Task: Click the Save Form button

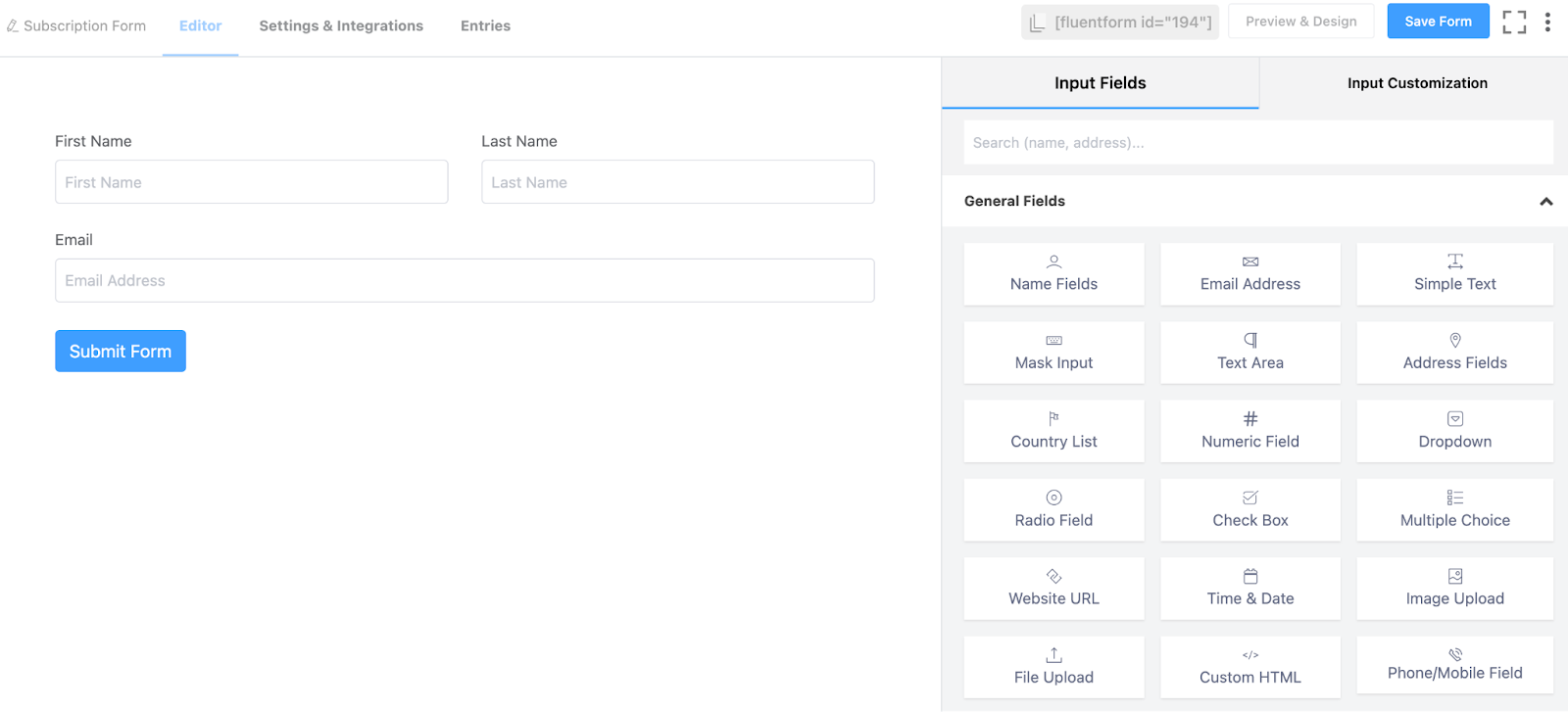Action: [1438, 22]
